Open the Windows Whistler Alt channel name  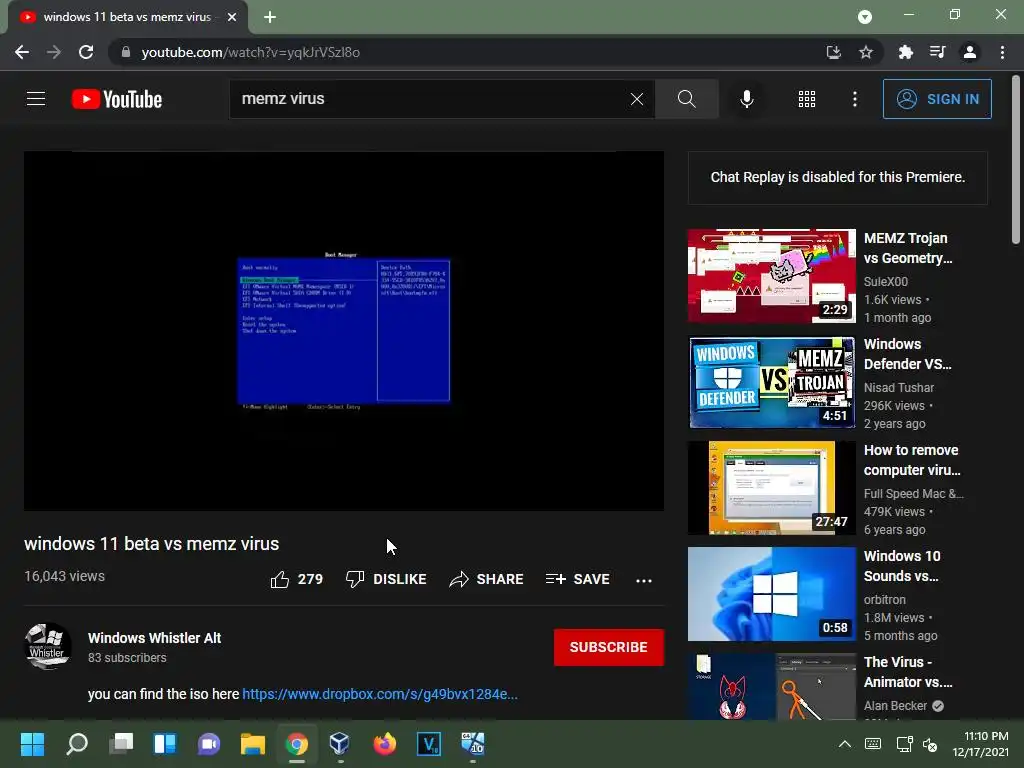[x=155, y=638]
